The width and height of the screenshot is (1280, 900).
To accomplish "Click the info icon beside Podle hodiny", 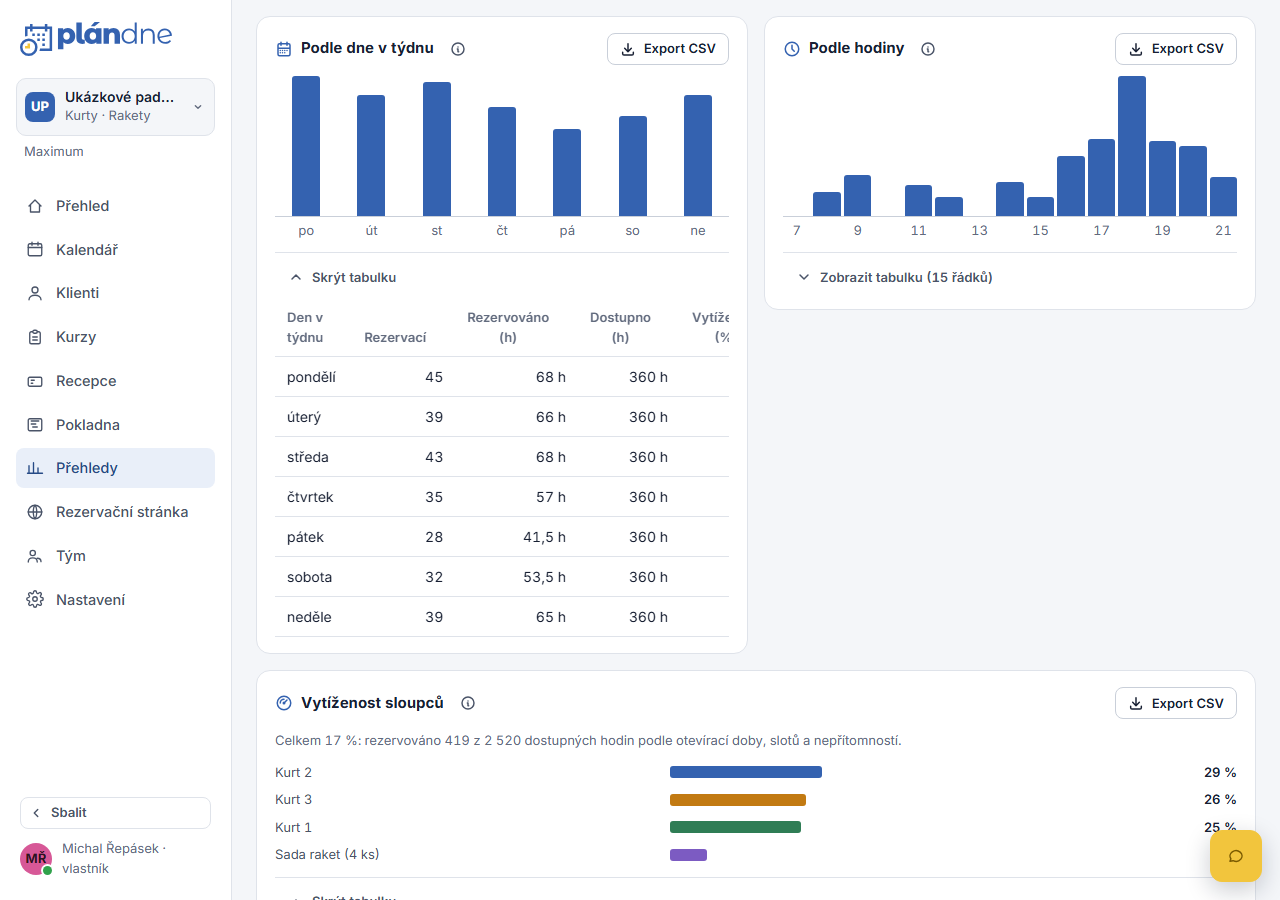I will tap(928, 49).
